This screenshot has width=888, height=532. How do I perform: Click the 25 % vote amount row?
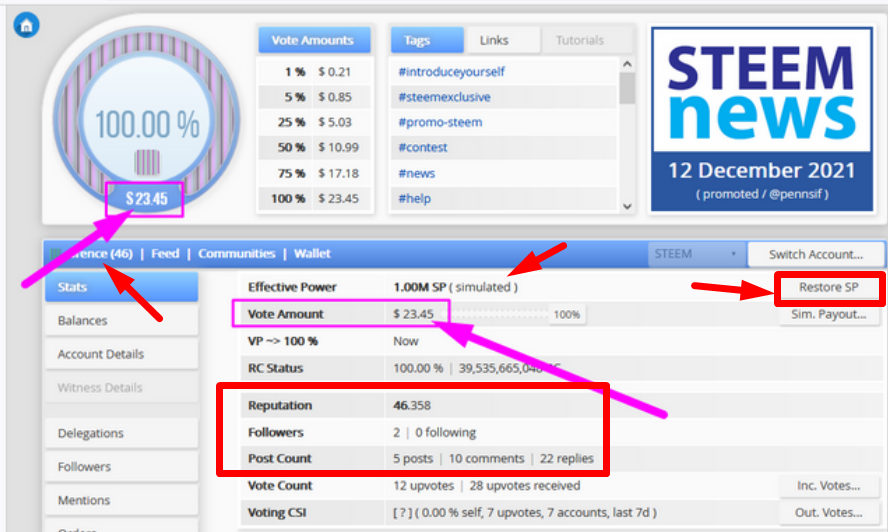(x=315, y=122)
